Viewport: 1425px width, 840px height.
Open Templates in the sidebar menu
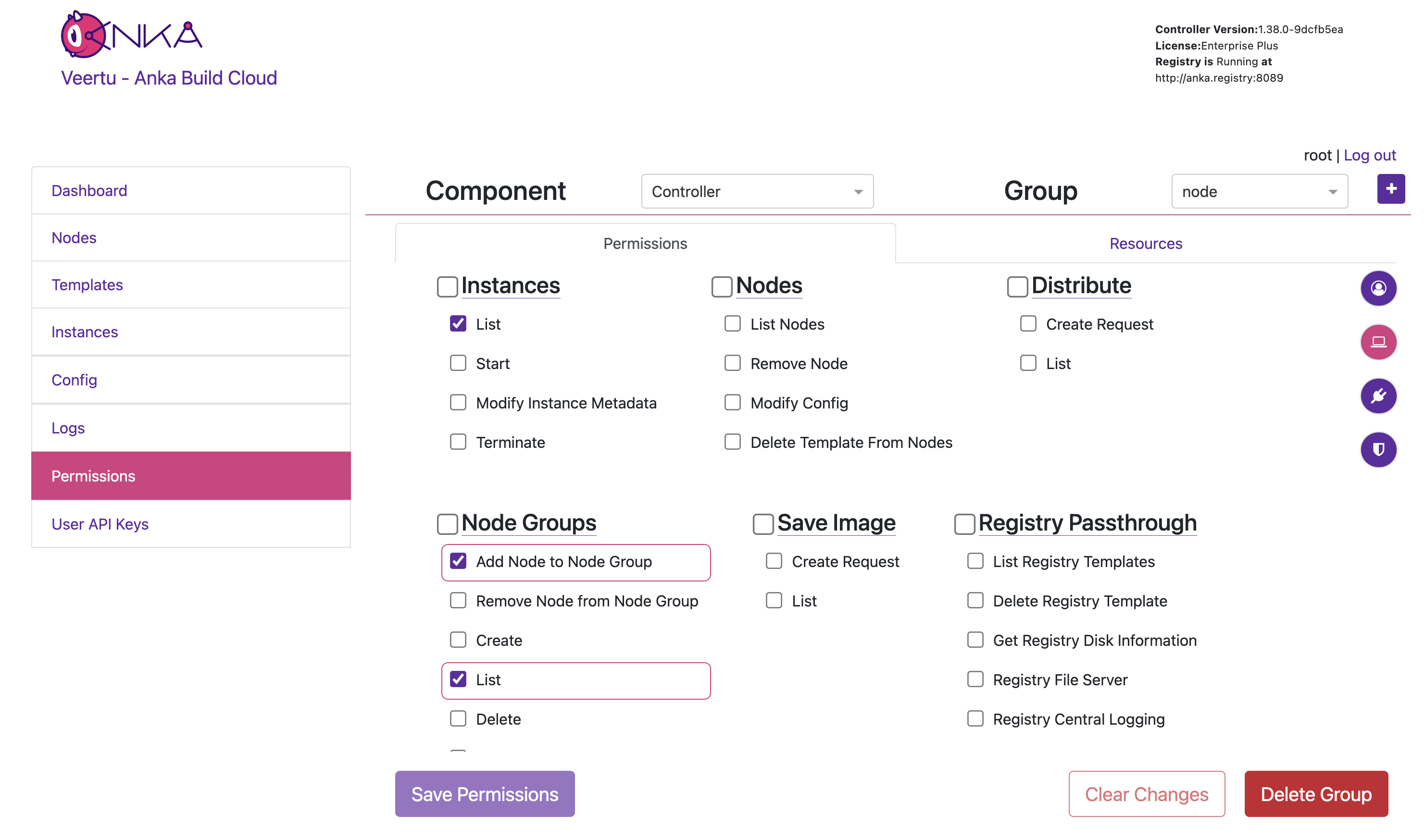(87, 284)
